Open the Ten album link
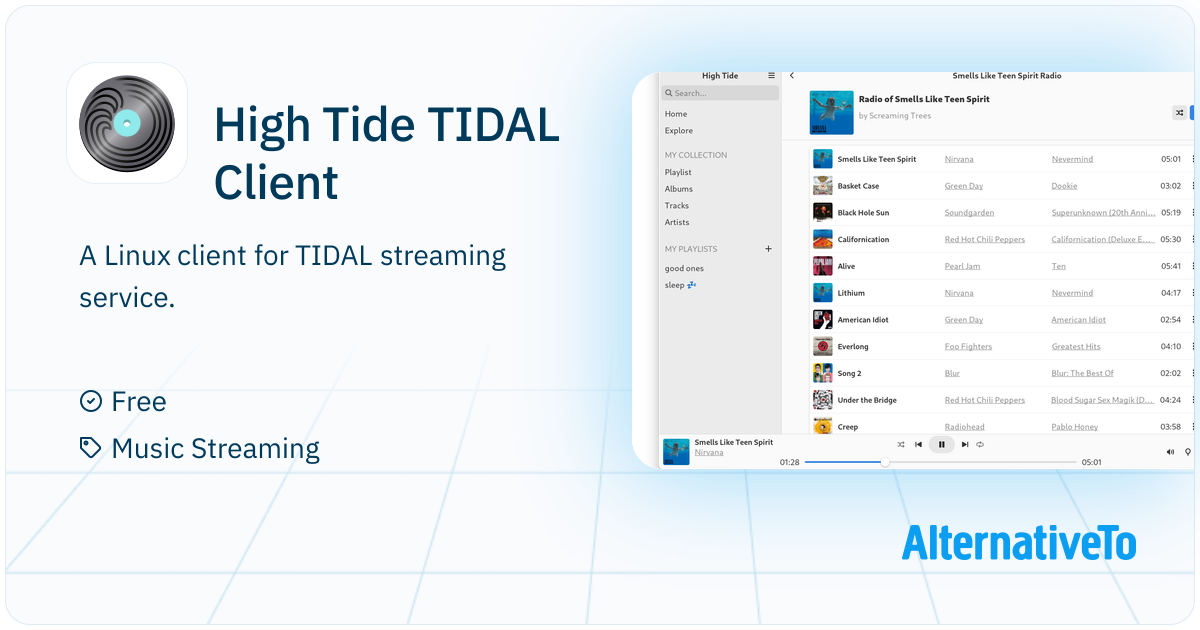The image size is (1200, 630). pos(1059,267)
